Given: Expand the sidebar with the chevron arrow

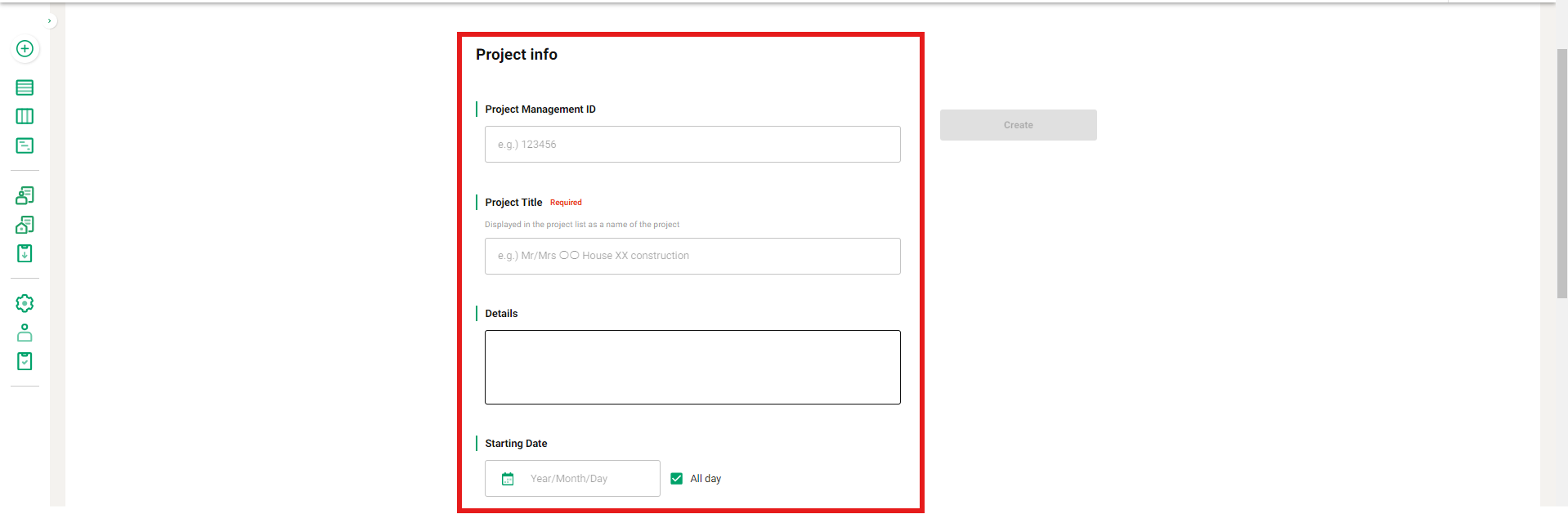Looking at the screenshot, I should (x=50, y=21).
